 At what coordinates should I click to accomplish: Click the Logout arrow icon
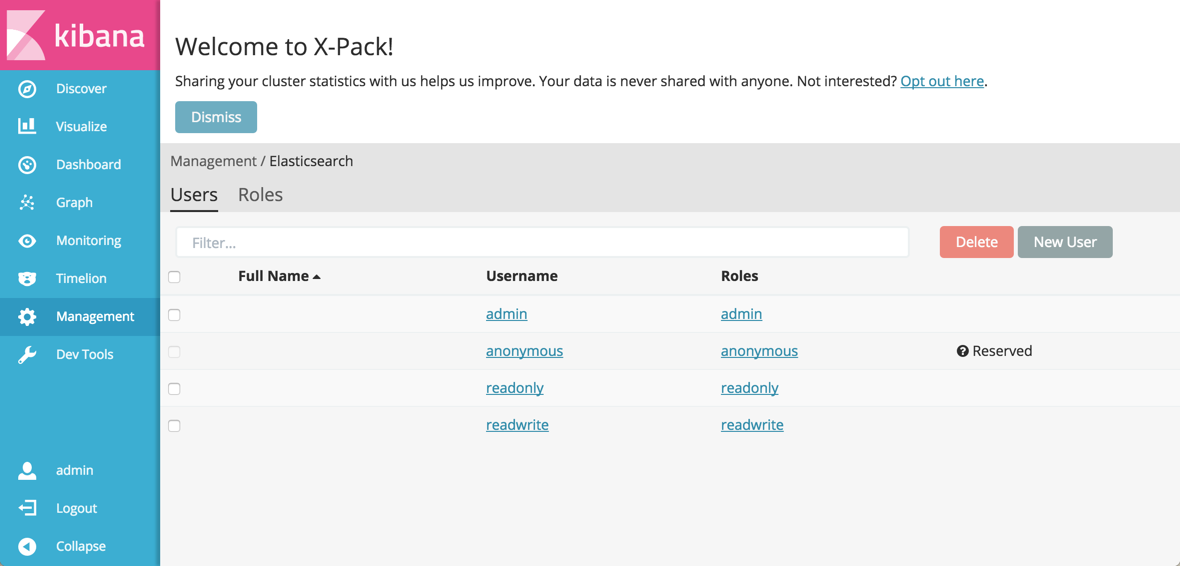pos(27,508)
